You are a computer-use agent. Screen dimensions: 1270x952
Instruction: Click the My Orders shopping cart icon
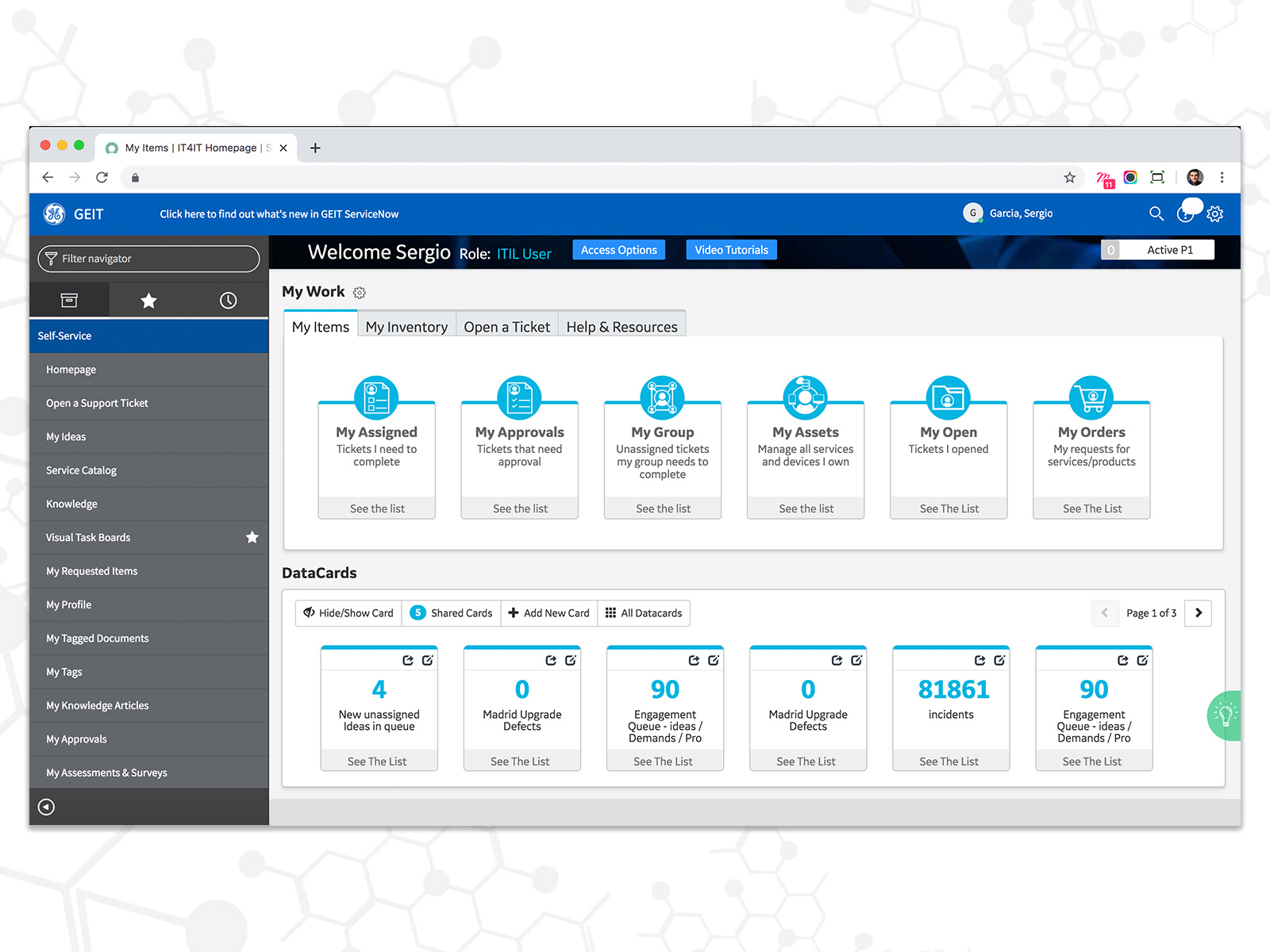pyautogui.click(x=1091, y=397)
